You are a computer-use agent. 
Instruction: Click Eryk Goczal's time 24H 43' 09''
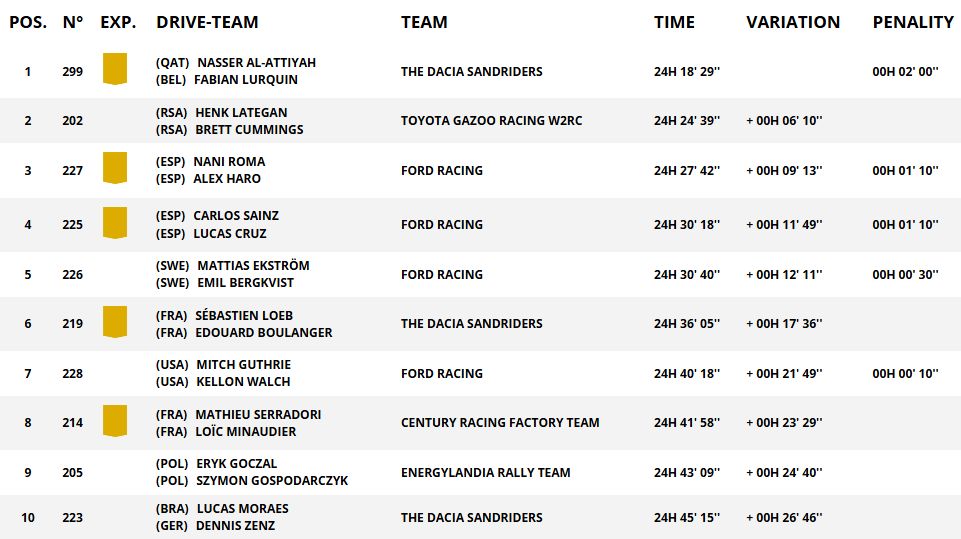[x=687, y=472]
